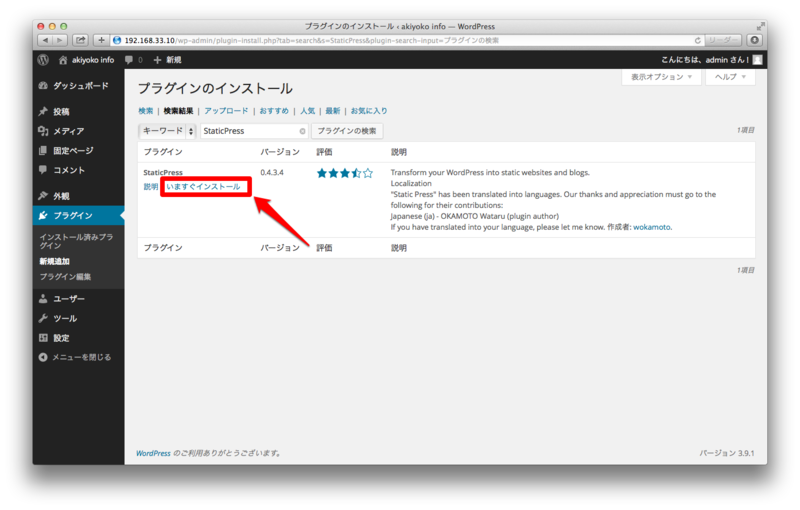Open wokamoto author link
800x510 pixels.
click(x=652, y=227)
